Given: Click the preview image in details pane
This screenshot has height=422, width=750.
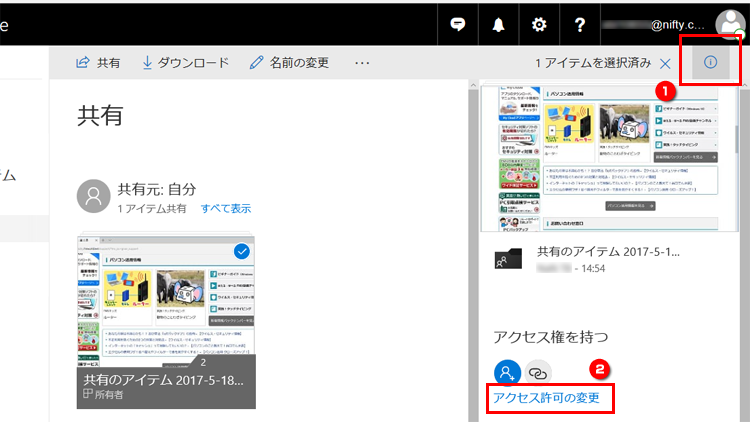Looking at the screenshot, I should click(609, 159).
